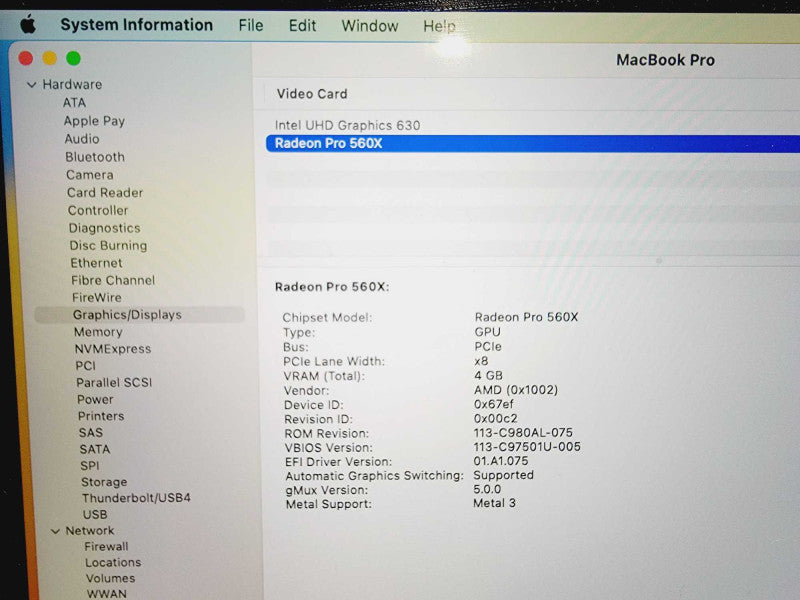
Task: Select Printers in the sidebar
Action: click(x=101, y=416)
